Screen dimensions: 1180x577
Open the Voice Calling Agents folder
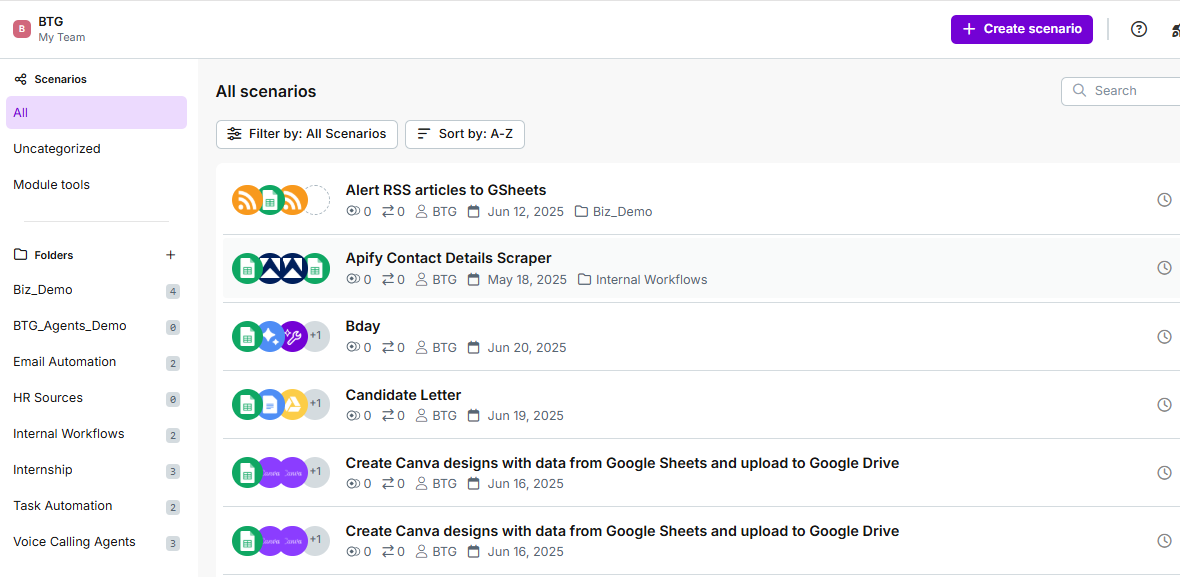click(74, 542)
